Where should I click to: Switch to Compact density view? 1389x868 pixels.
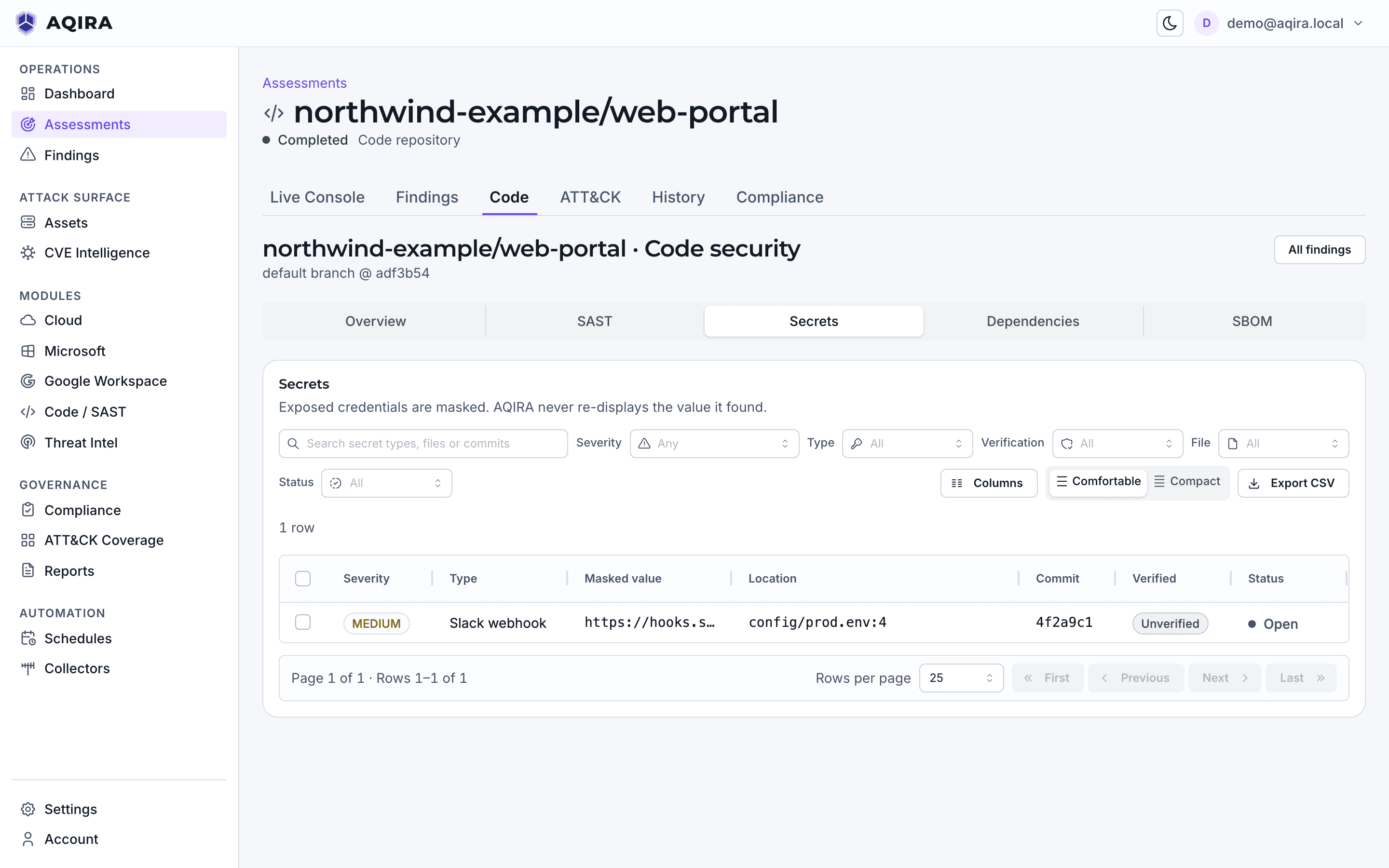(1187, 482)
